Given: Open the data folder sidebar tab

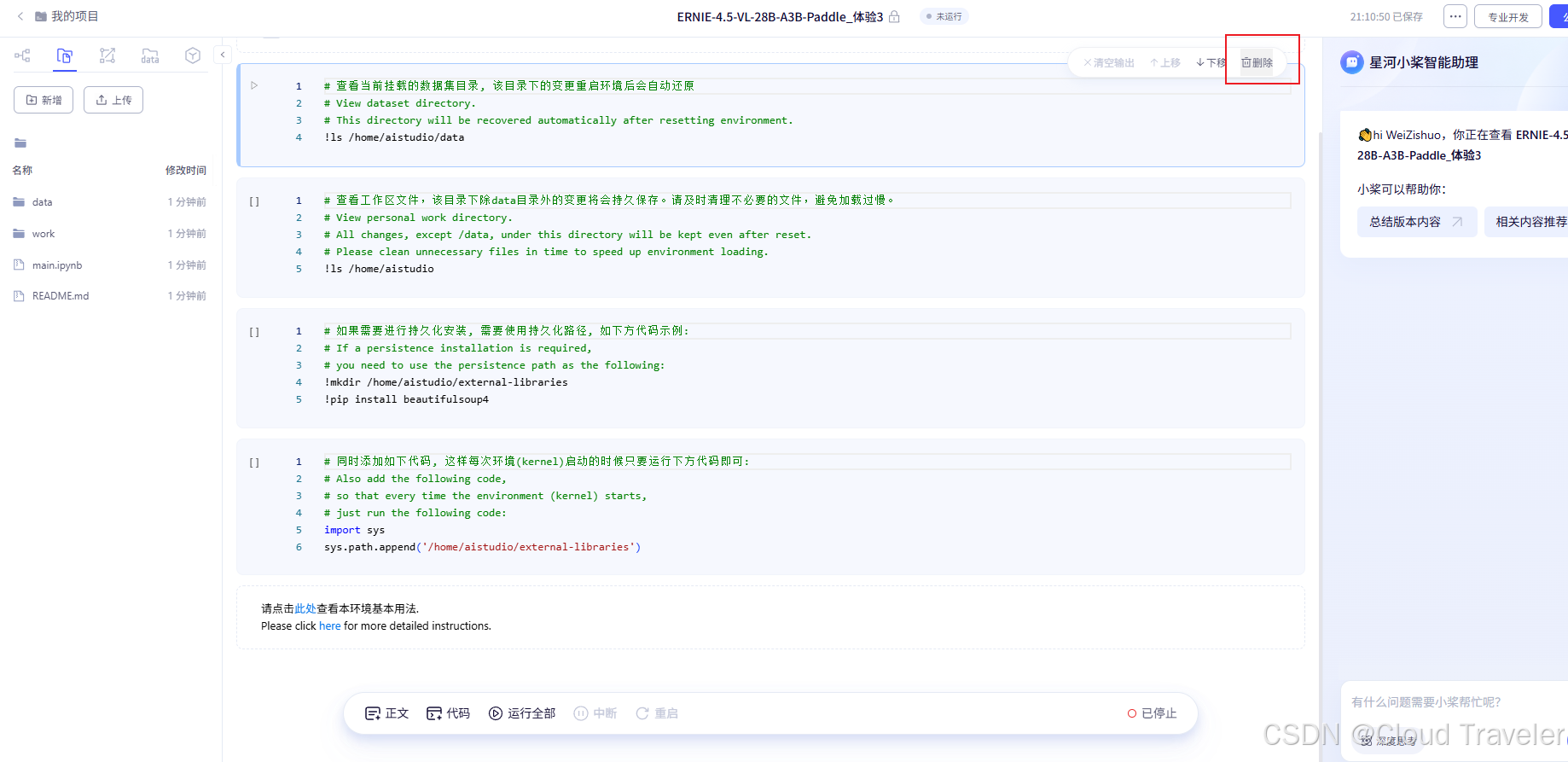Looking at the screenshot, I should (x=150, y=55).
